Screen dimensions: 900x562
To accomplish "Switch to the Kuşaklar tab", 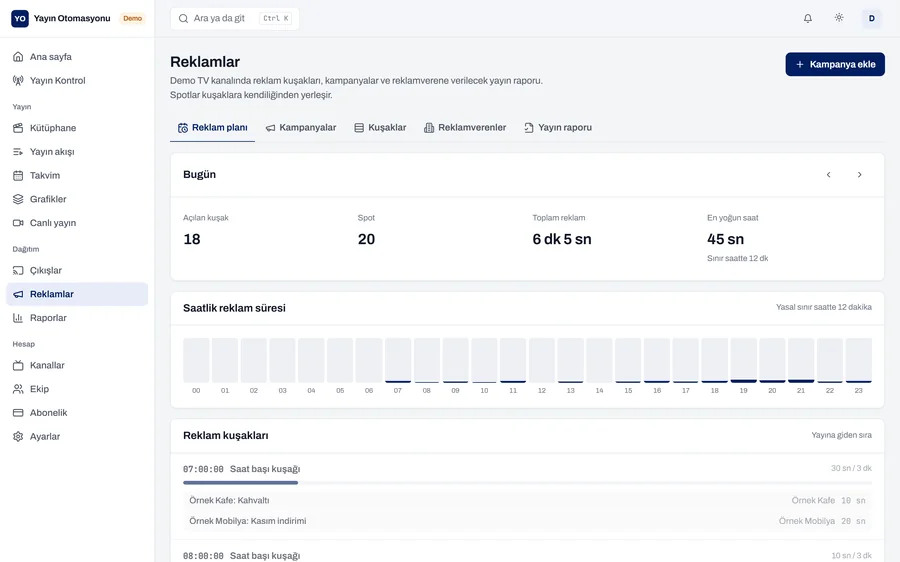I will (x=380, y=127).
